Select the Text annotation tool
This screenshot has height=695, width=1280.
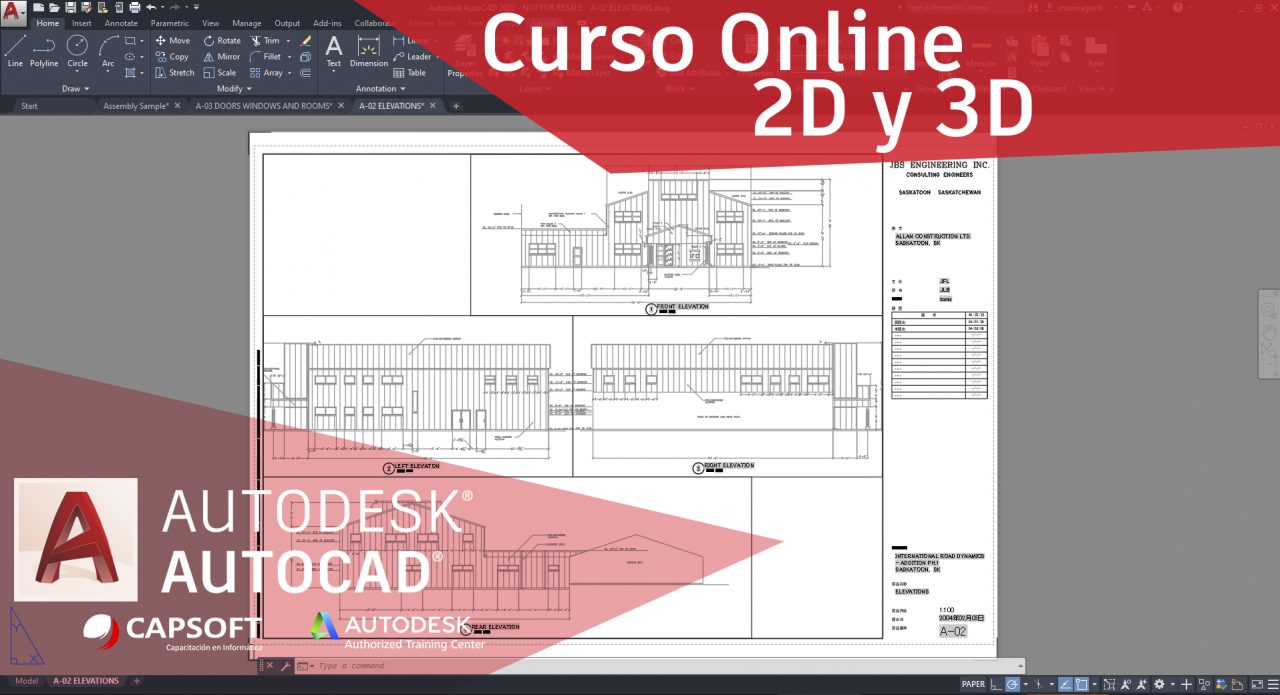coord(334,50)
